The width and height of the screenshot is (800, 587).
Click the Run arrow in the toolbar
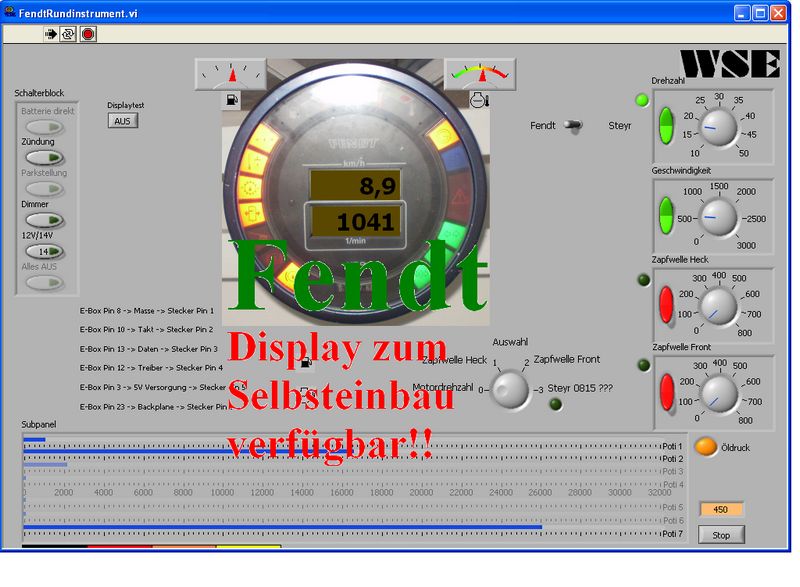51,34
